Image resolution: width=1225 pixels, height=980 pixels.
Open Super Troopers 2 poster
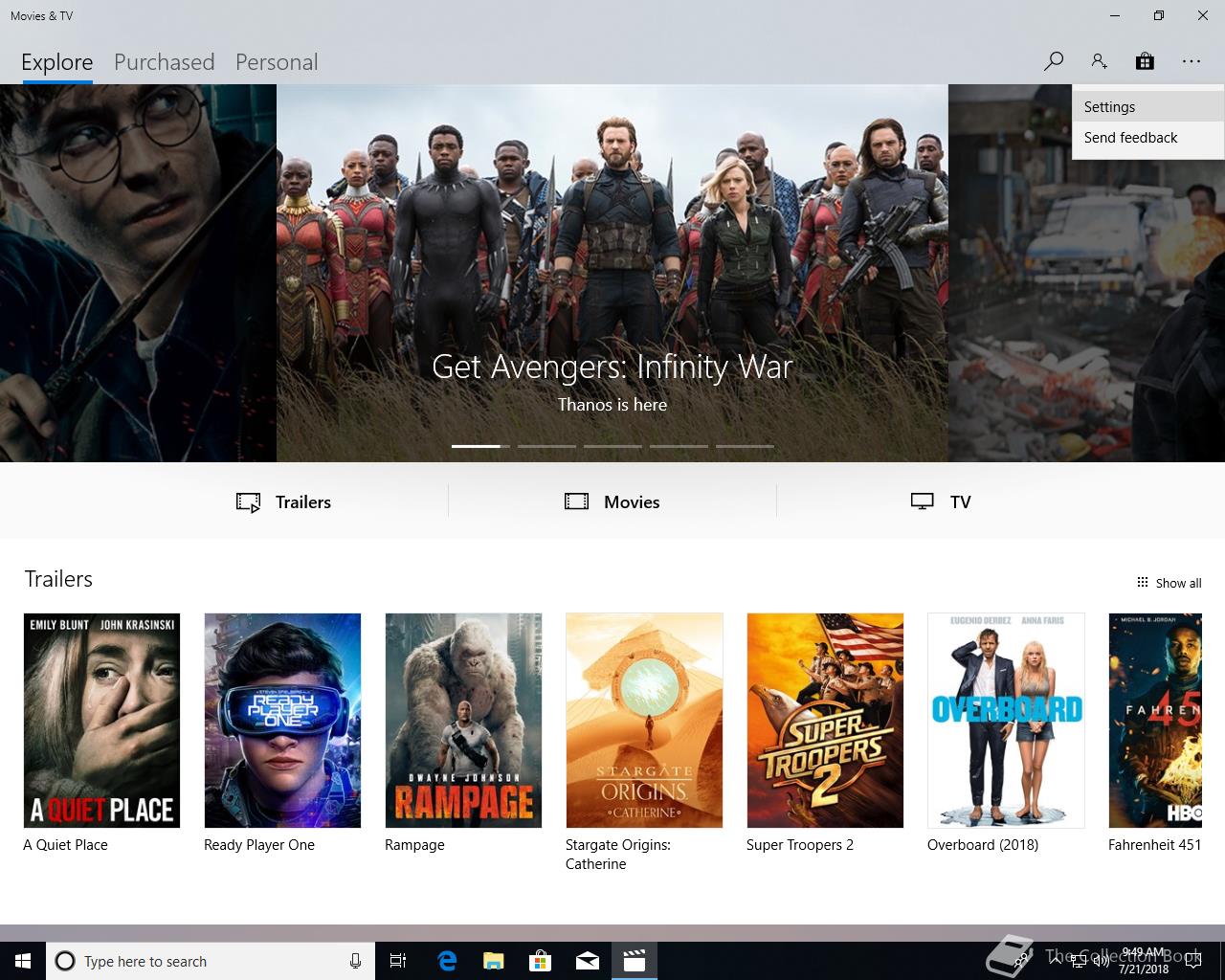pos(825,721)
